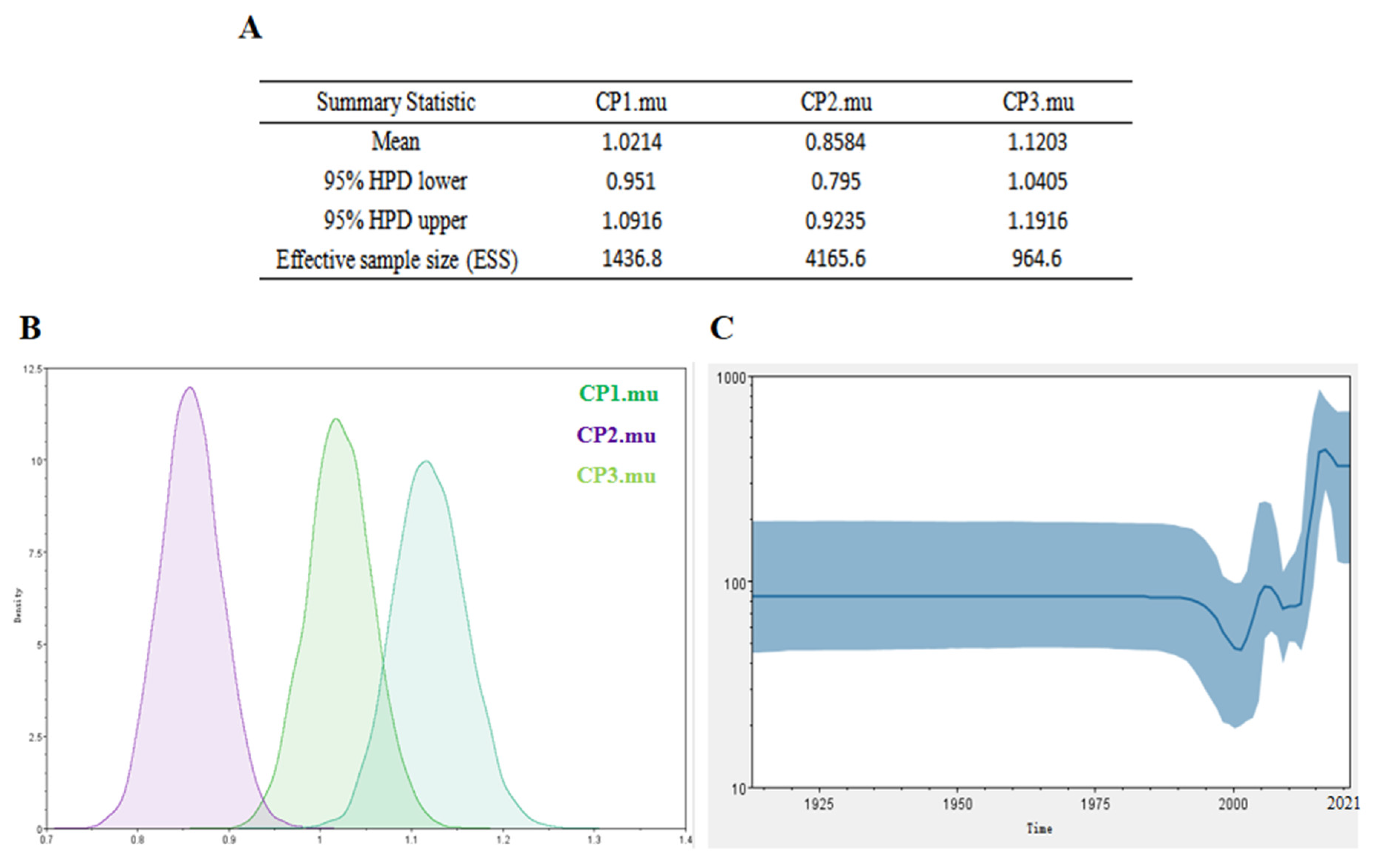The image size is (1376, 868).
Task: Expand the CP2.mu column header
Action: click(x=835, y=102)
